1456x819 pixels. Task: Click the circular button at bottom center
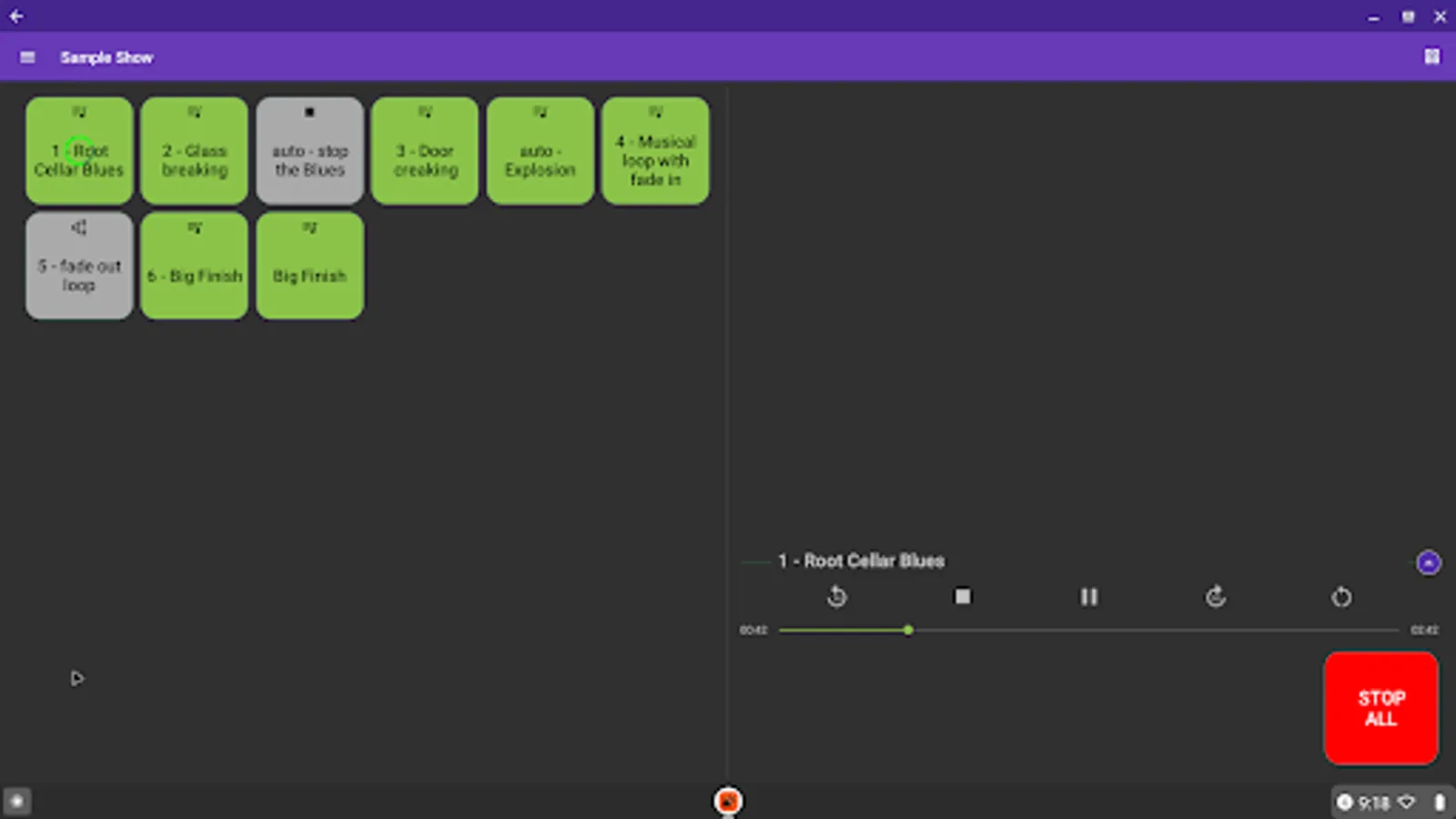point(727,800)
